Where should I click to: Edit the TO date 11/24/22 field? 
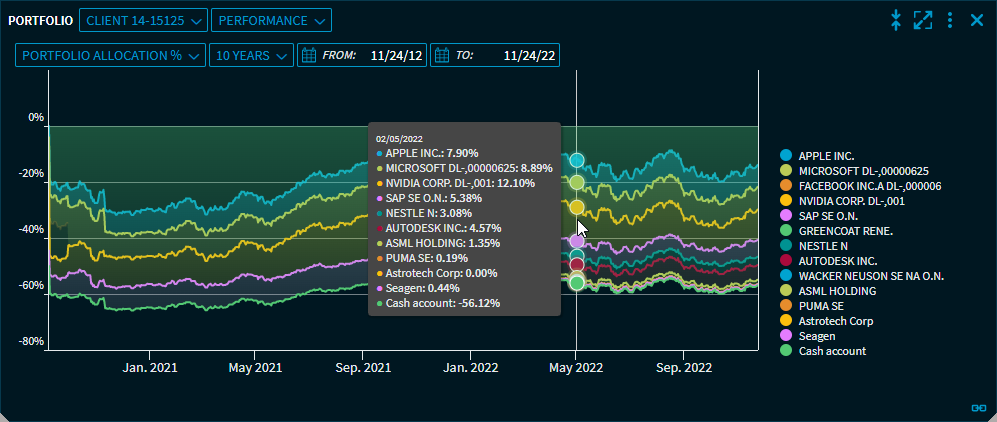(526, 55)
